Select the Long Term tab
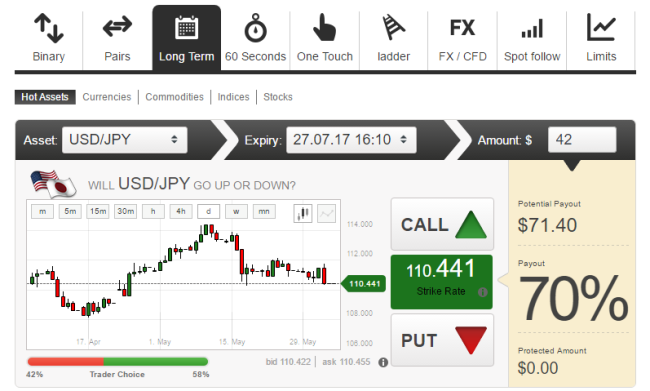 [187, 38]
